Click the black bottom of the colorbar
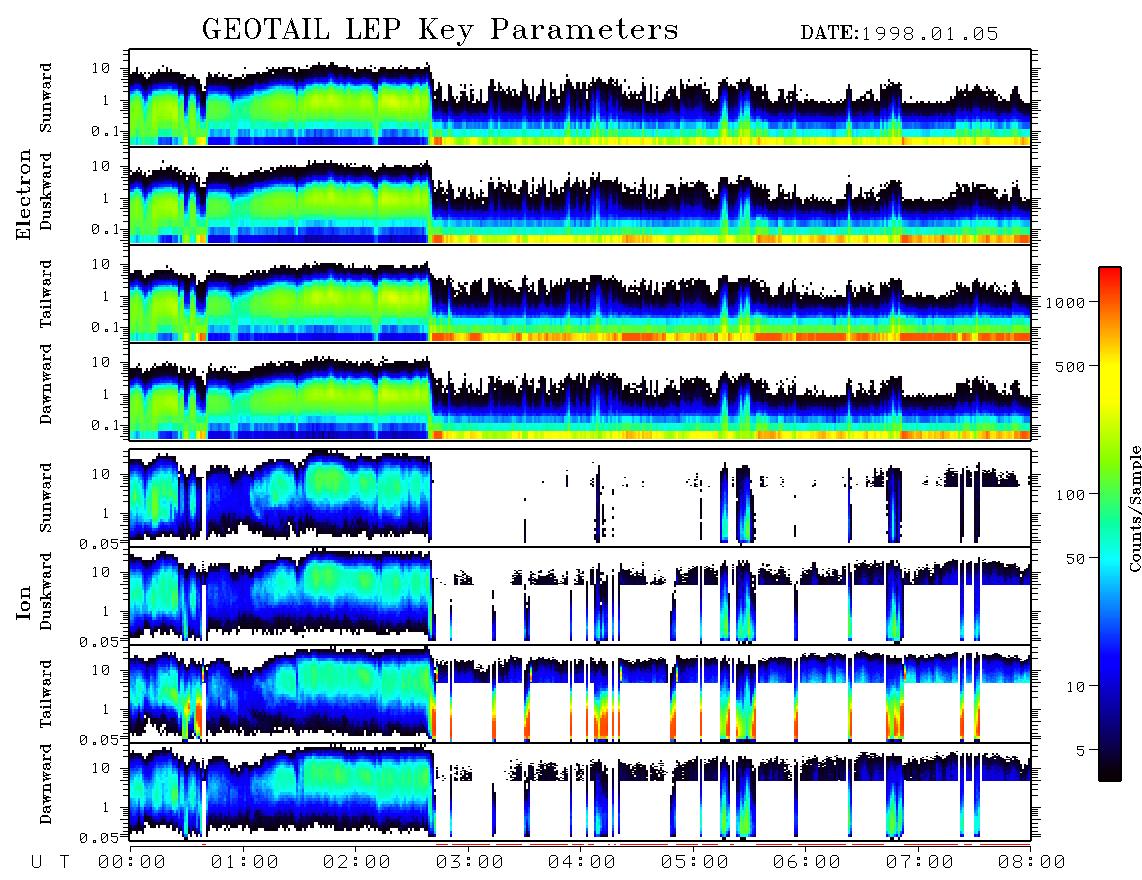 pyautogui.click(x=1110, y=774)
